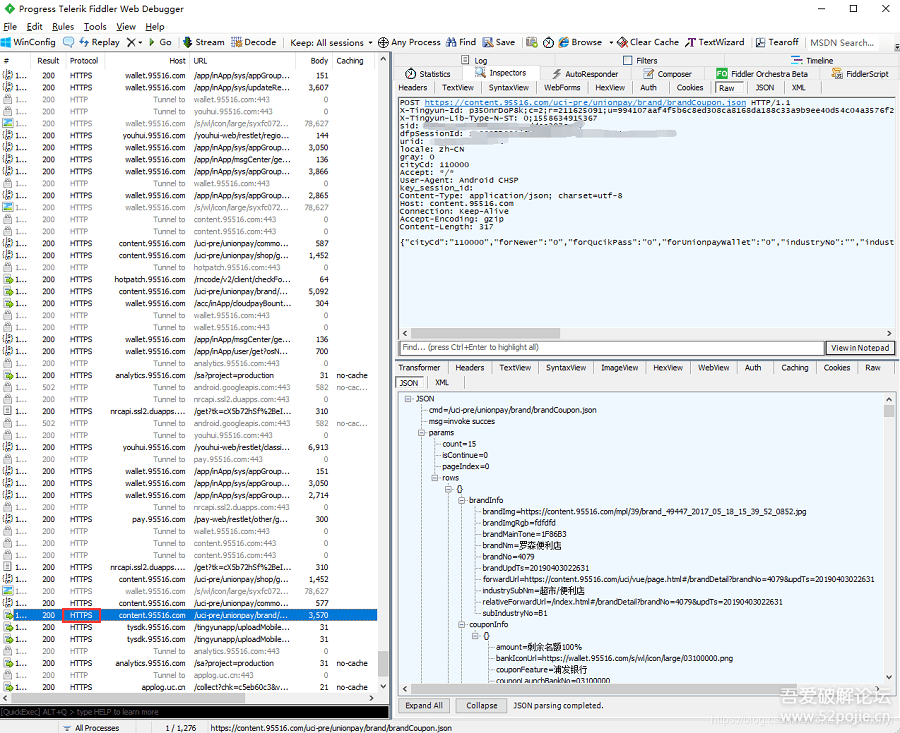
Task: Select the pay.95516.com HTTPS session
Action: [x=189, y=519]
